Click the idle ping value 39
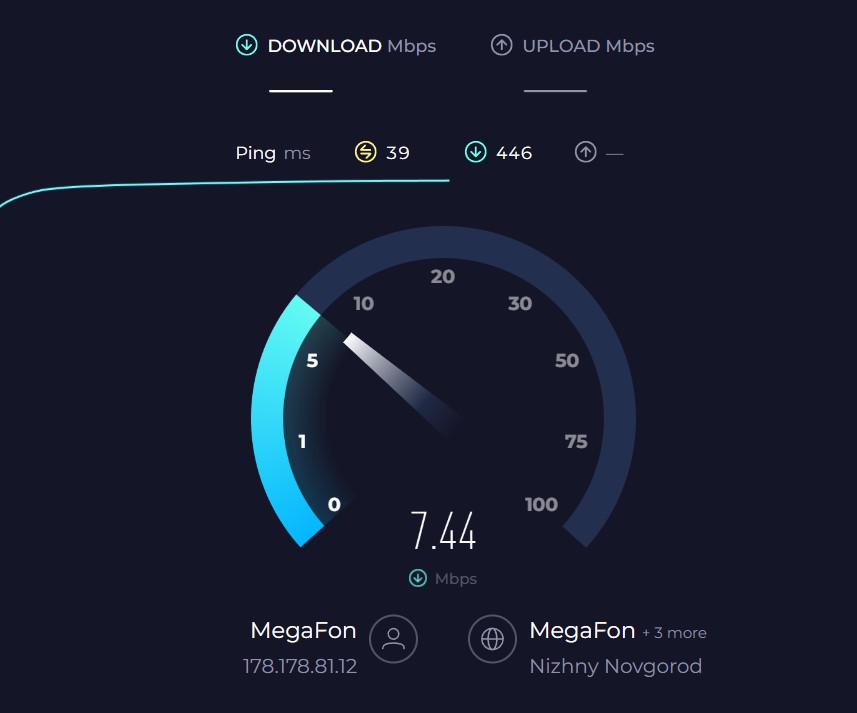This screenshot has height=713, width=857. 398,152
